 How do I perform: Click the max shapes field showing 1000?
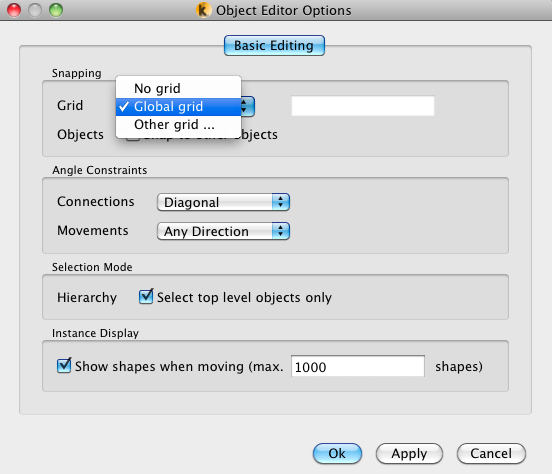tap(358, 366)
